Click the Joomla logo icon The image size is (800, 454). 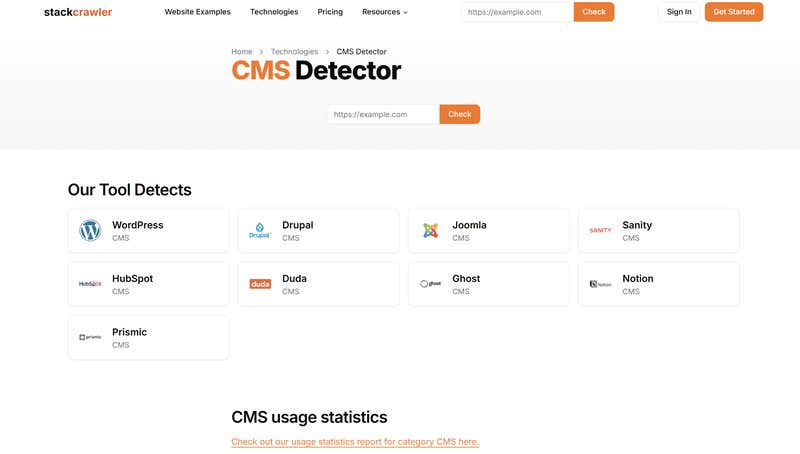tap(430, 231)
